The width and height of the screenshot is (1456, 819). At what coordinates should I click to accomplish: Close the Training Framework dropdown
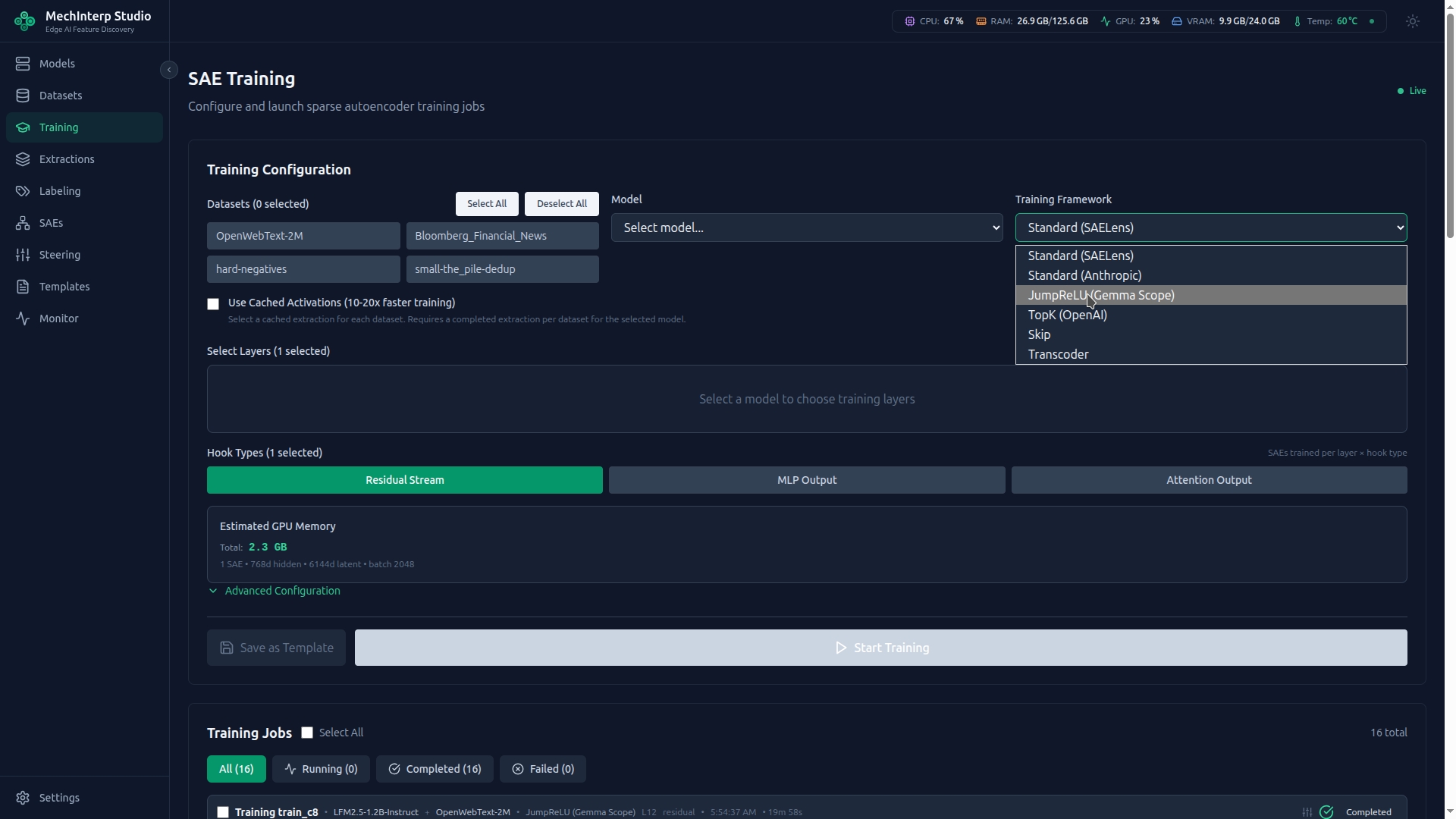1211,227
